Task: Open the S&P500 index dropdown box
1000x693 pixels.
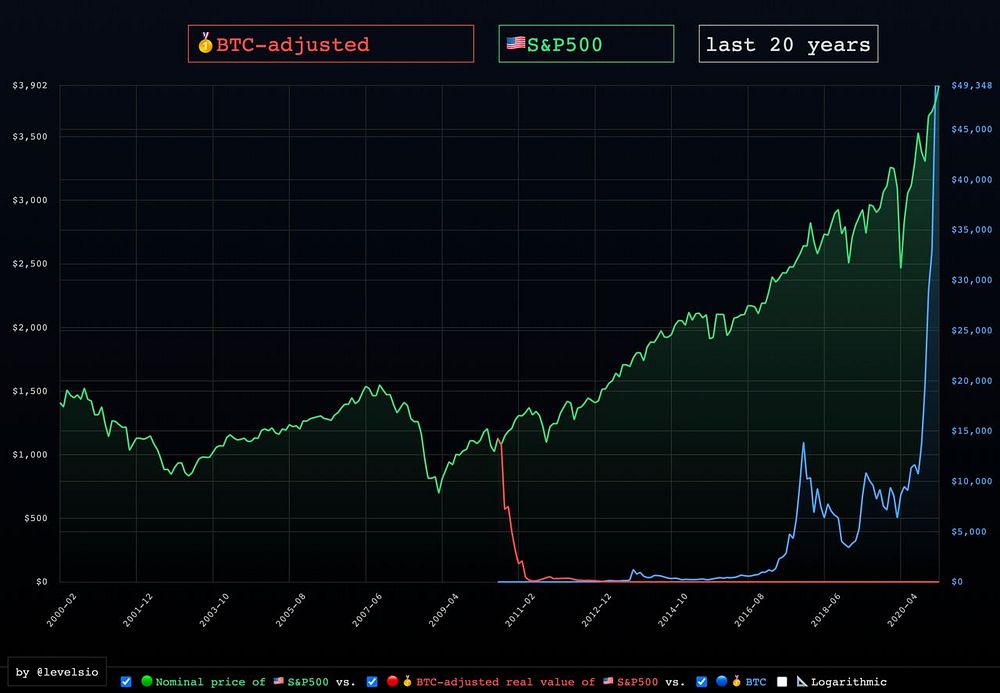Action: [586, 44]
